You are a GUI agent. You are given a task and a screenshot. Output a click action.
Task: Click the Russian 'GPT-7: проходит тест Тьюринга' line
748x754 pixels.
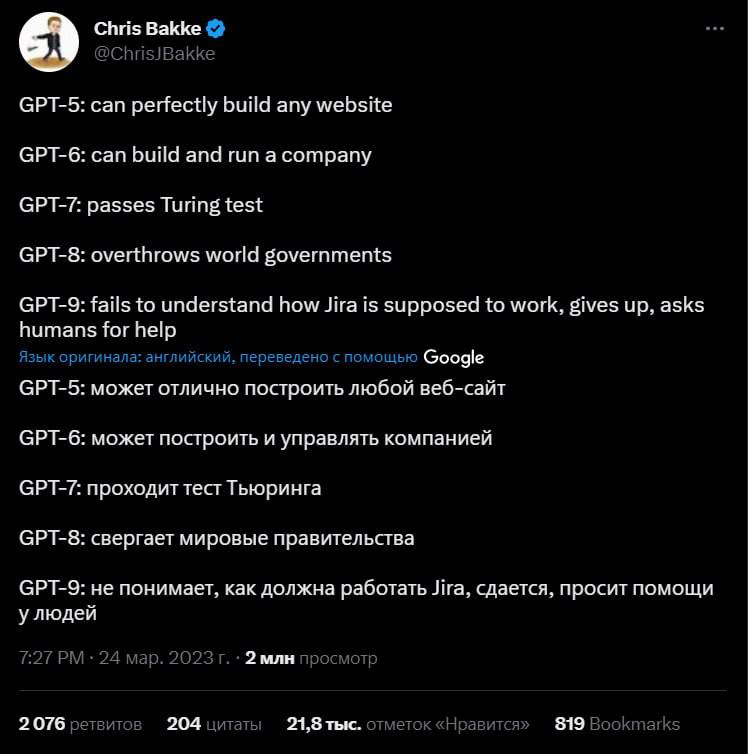click(x=170, y=488)
